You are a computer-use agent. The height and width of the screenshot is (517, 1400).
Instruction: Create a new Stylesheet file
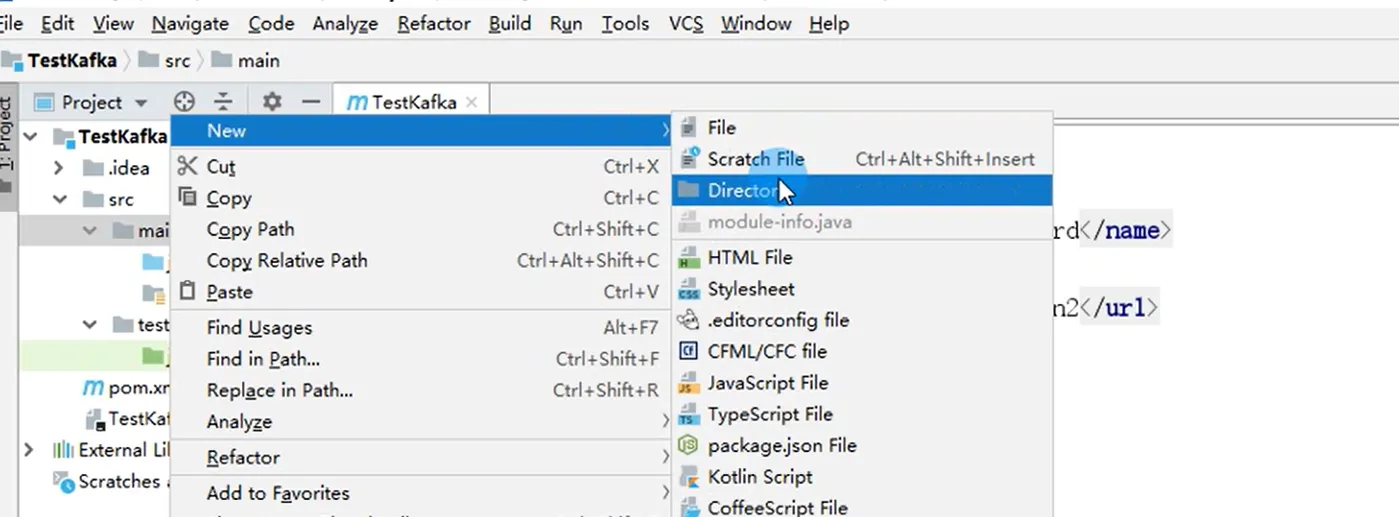point(750,289)
